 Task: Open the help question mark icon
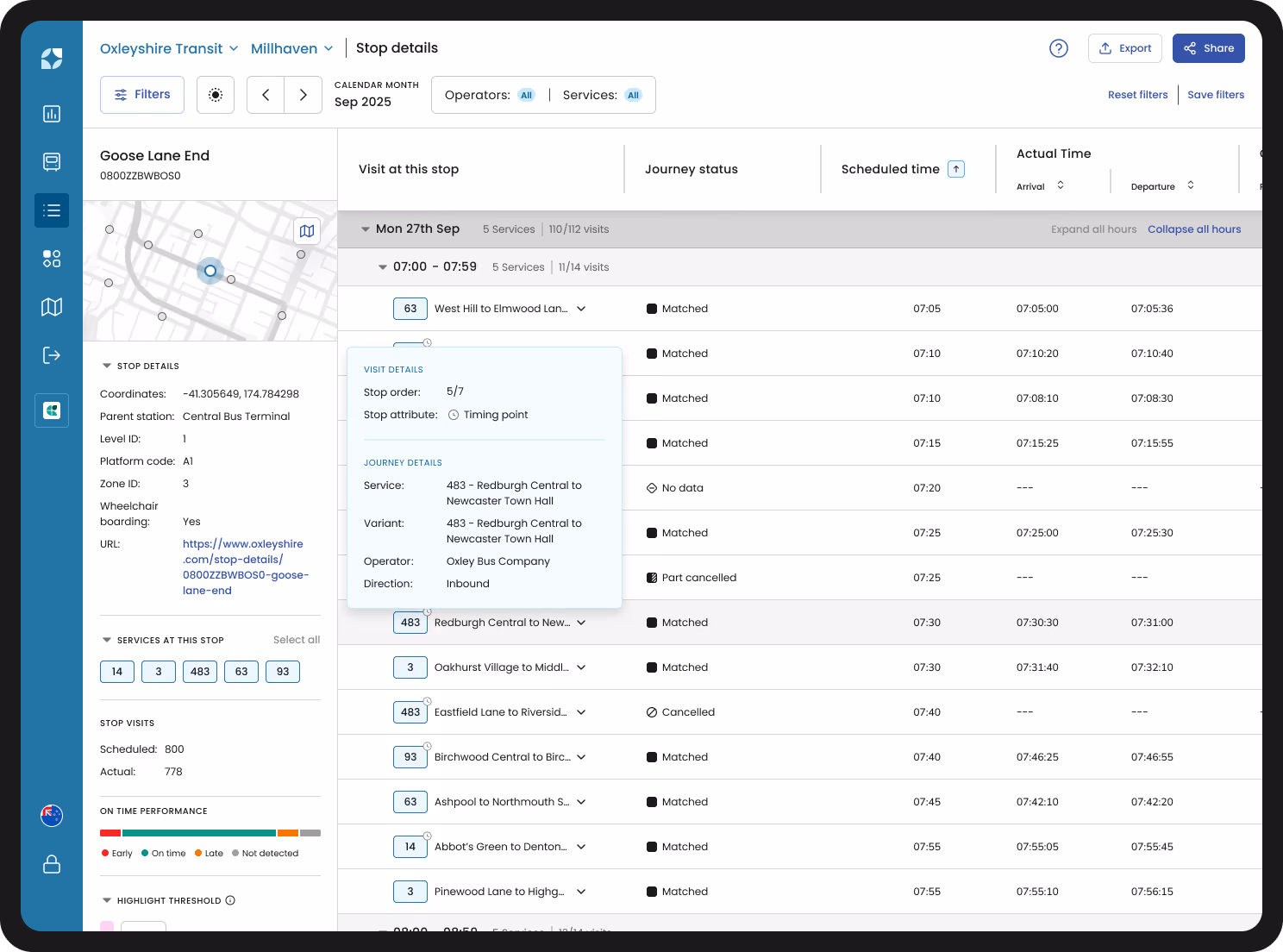1059,48
